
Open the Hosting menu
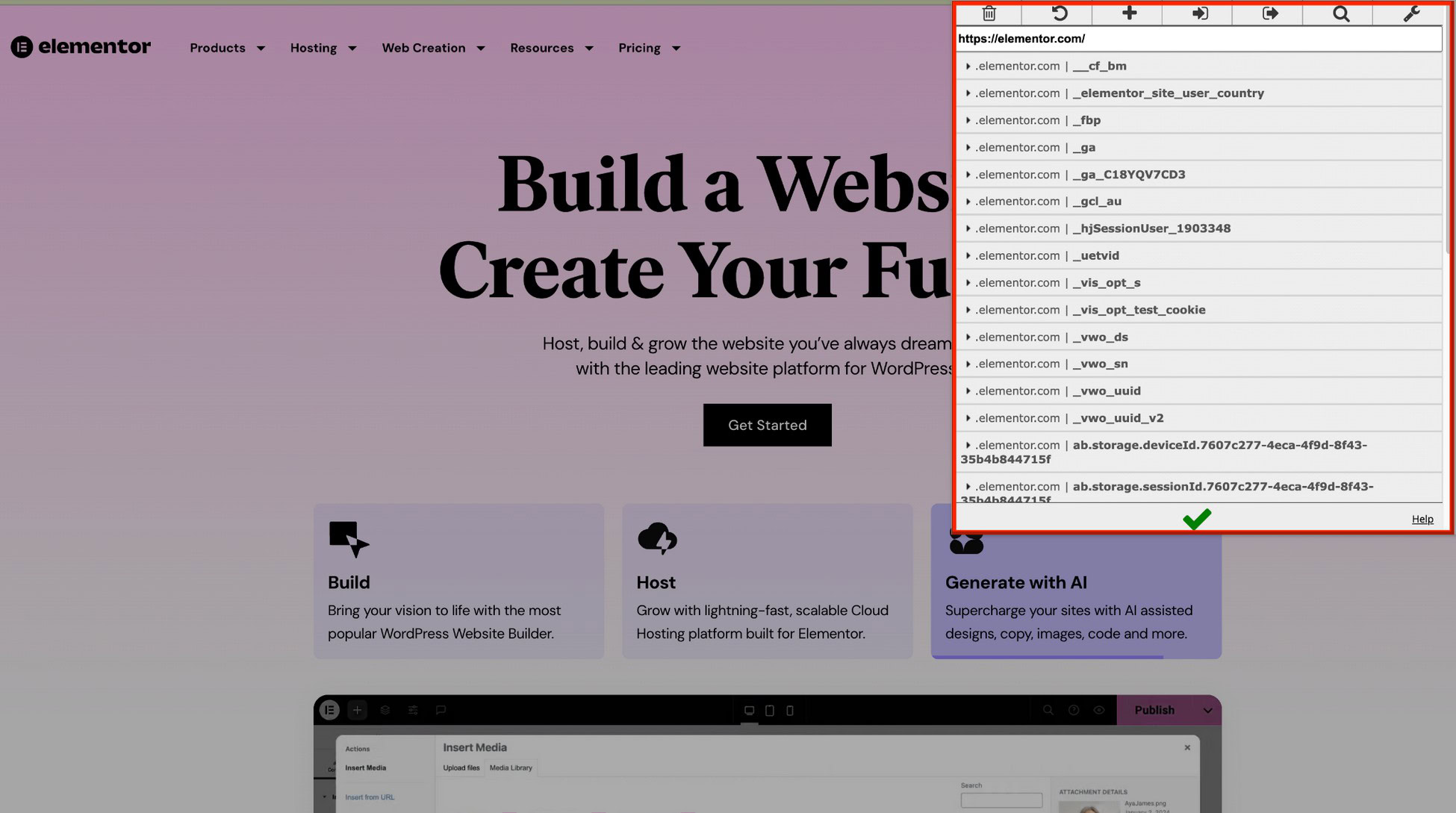point(323,48)
